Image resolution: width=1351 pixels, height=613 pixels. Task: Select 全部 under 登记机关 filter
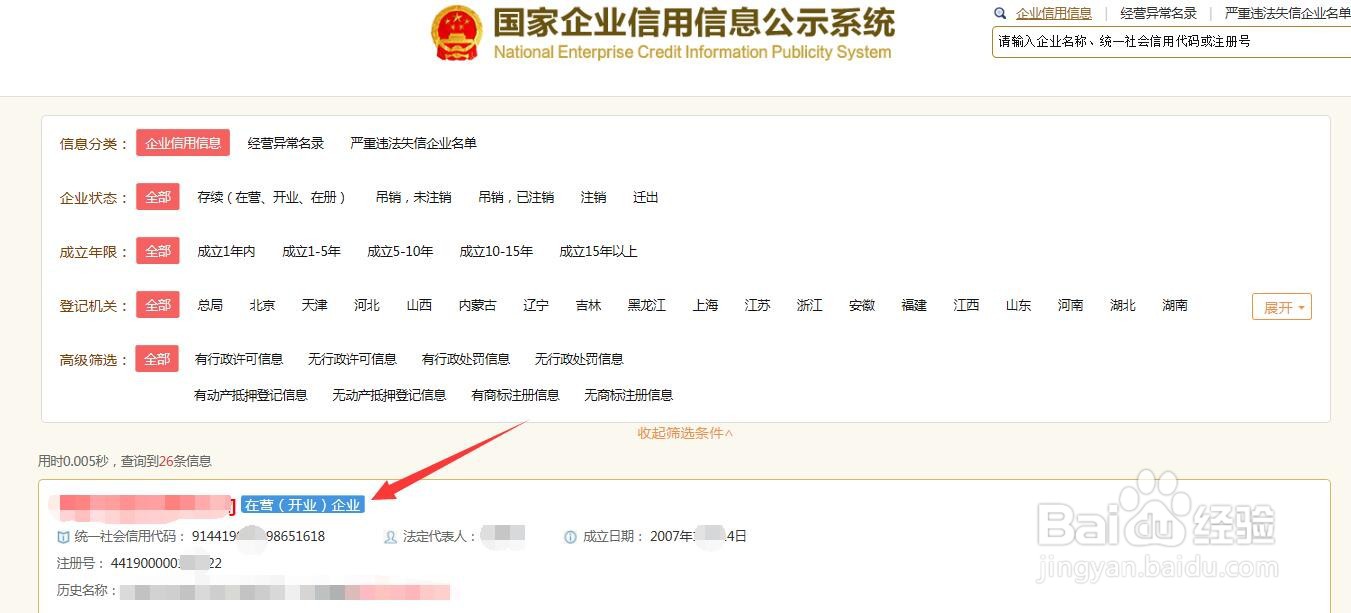158,305
